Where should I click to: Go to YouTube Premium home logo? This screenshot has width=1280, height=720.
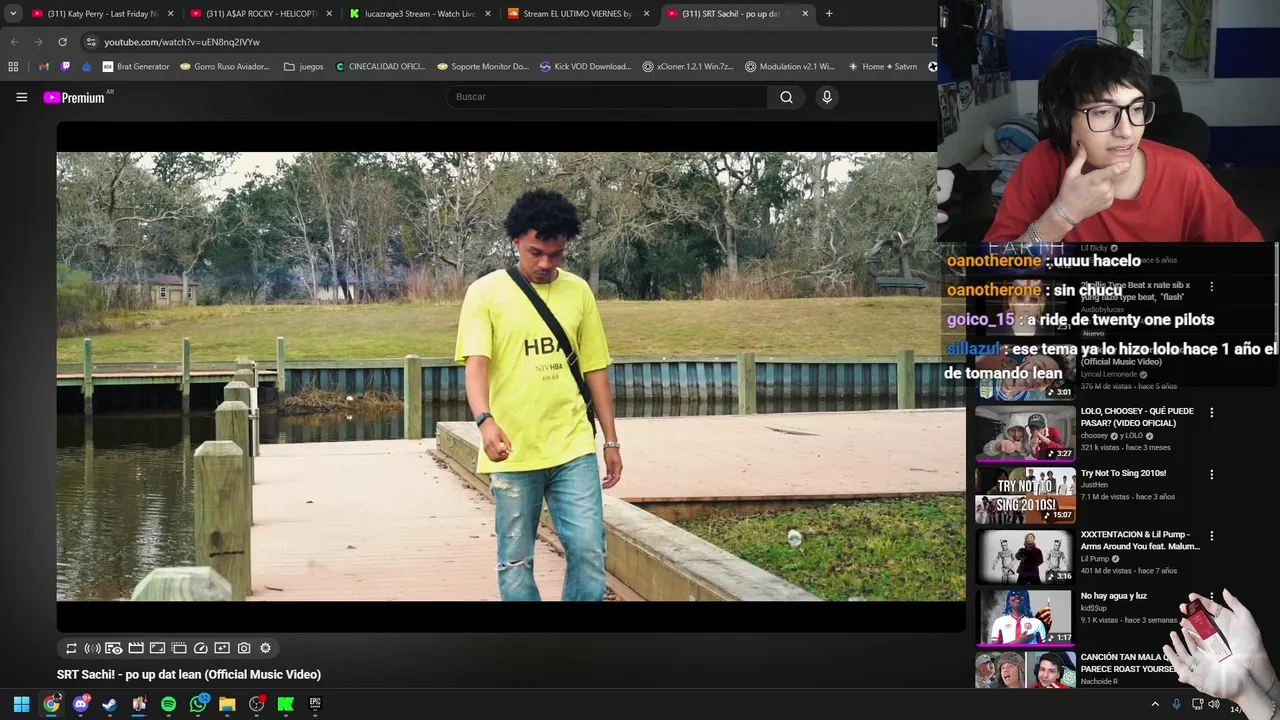[x=76, y=97]
